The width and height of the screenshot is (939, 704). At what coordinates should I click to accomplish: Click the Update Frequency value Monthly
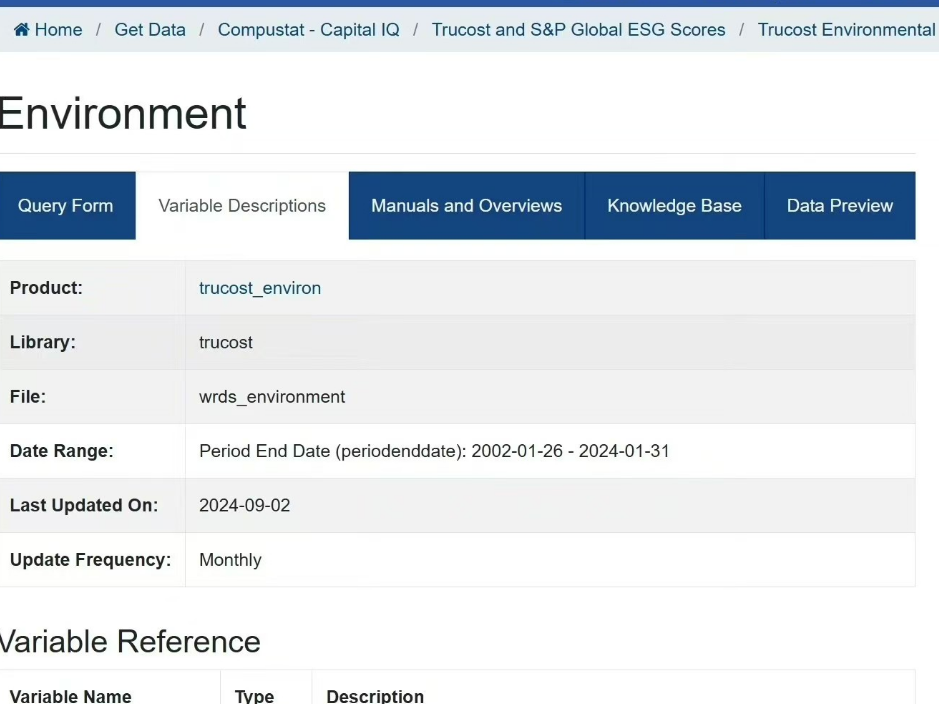(230, 560)
